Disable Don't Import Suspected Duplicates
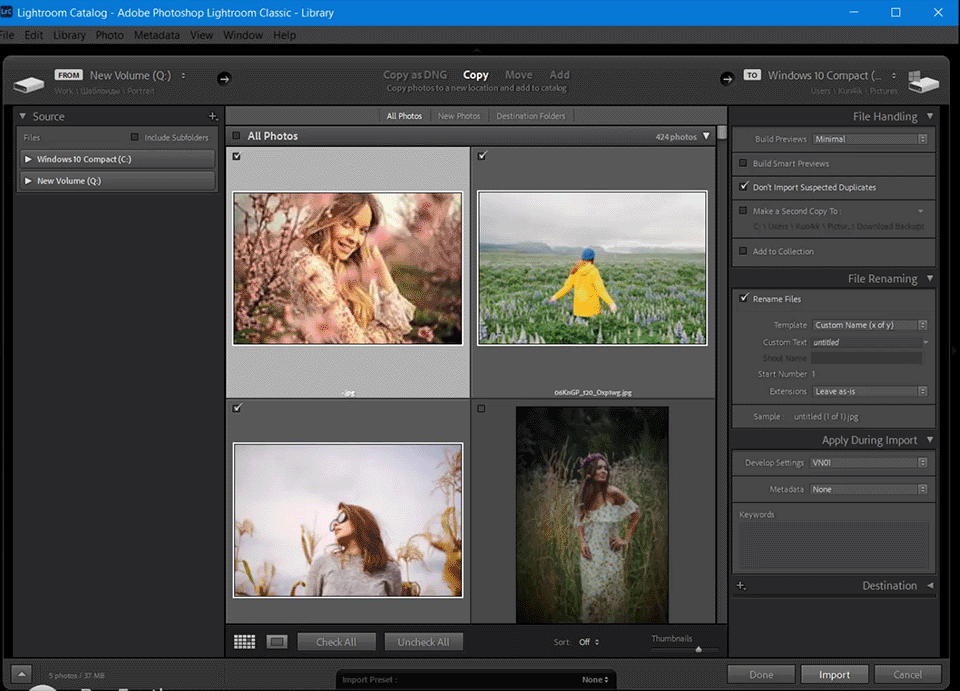960x691 pixels. pyautogui.click(x=743, y=186)
